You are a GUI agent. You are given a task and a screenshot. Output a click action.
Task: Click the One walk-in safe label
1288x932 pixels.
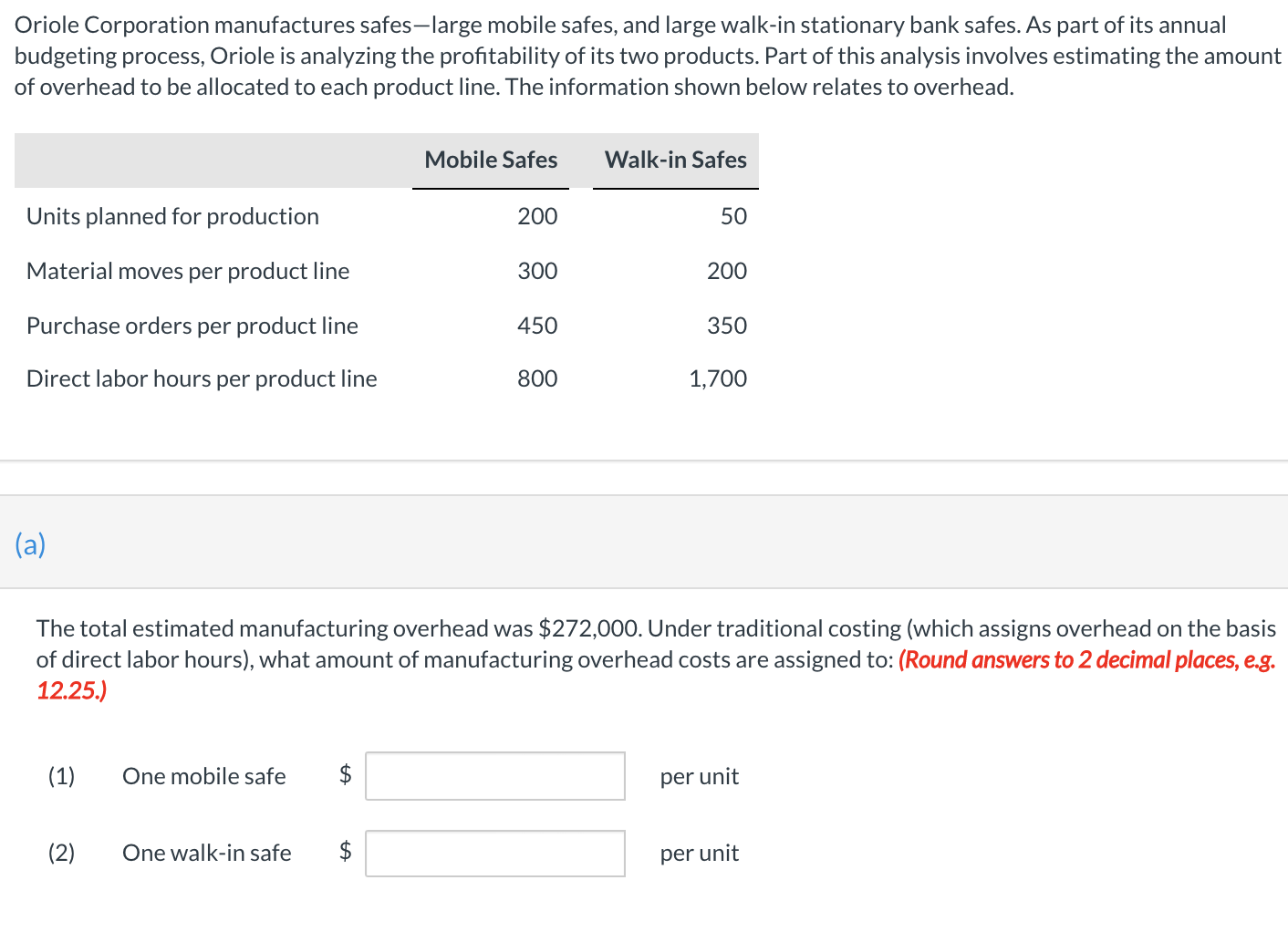click(x=207, y=853)
